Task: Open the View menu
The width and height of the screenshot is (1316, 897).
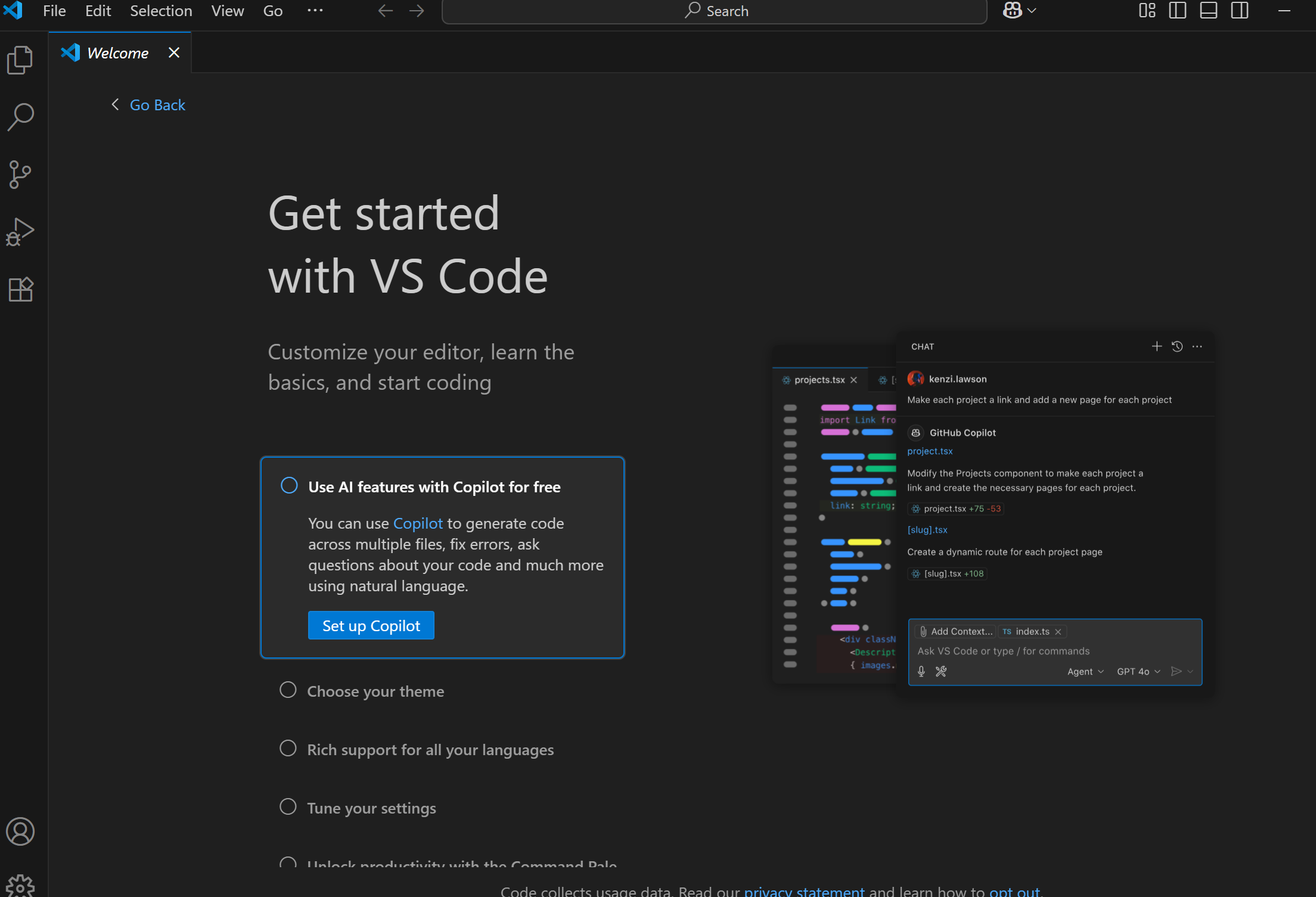Action: pos(228,11)
